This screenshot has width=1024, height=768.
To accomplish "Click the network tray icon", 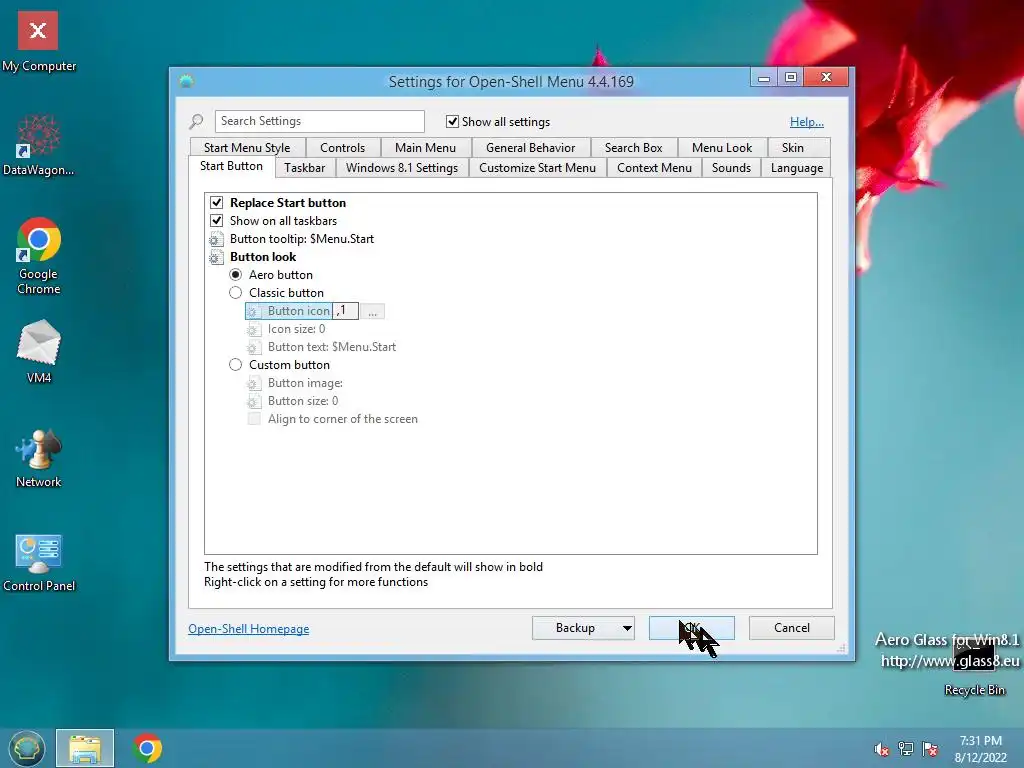I will point(905,749).
